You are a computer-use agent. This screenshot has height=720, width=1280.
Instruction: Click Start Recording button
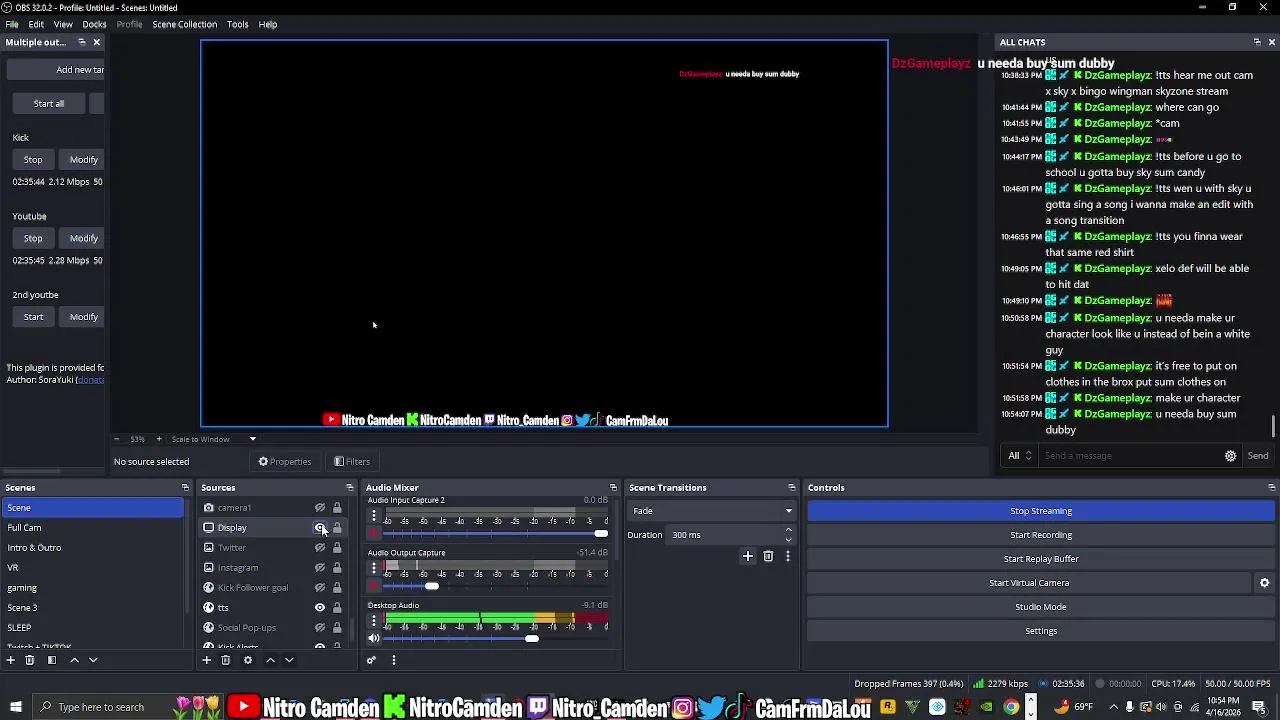pyautogui.click(x=1041, y=535)
